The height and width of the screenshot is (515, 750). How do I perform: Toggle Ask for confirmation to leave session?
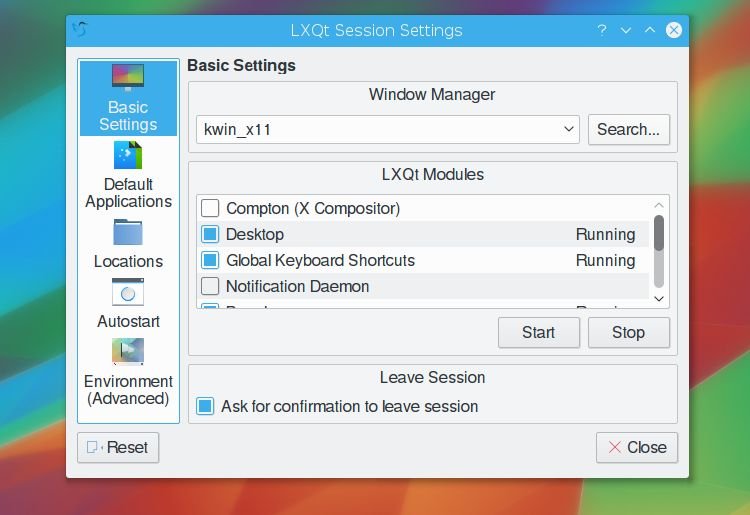coord(205,406)
